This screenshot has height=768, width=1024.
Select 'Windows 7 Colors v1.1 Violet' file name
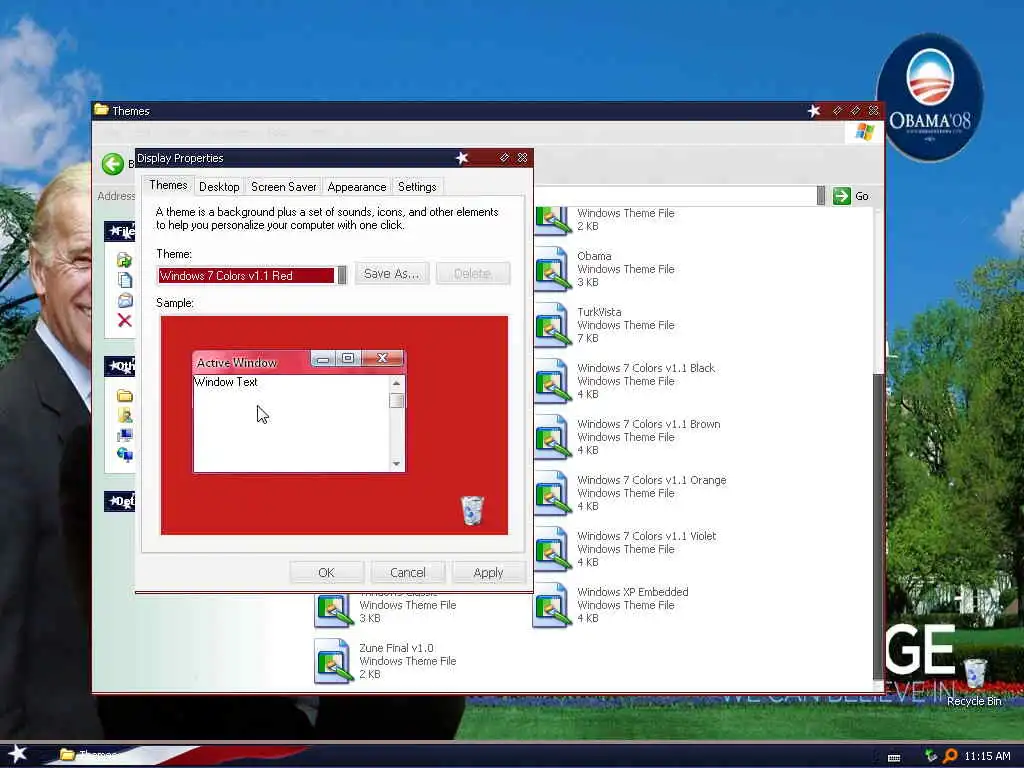(647, 536)
